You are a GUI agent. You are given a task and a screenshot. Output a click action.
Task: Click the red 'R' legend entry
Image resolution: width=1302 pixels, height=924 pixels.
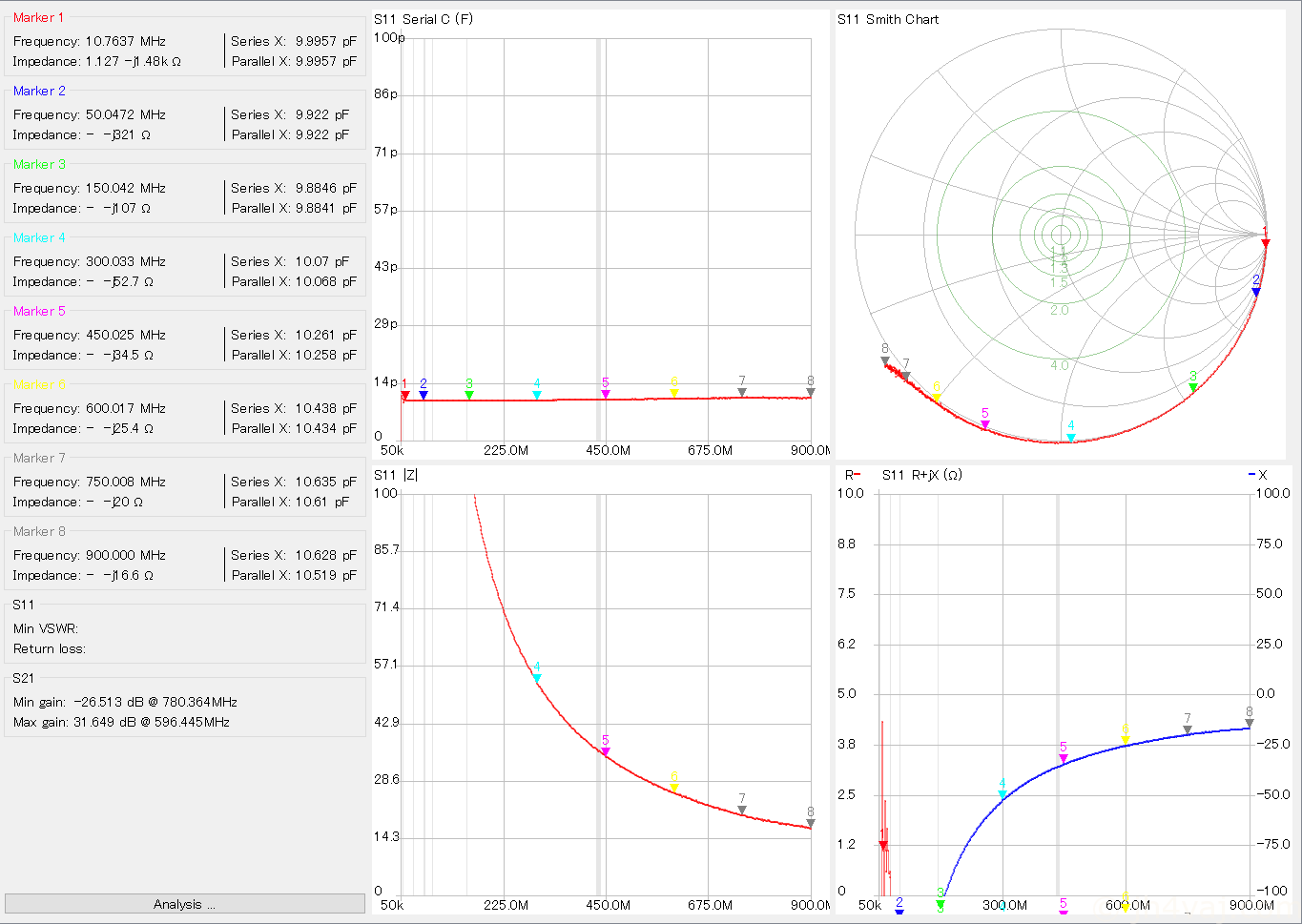tap(853, 475)
